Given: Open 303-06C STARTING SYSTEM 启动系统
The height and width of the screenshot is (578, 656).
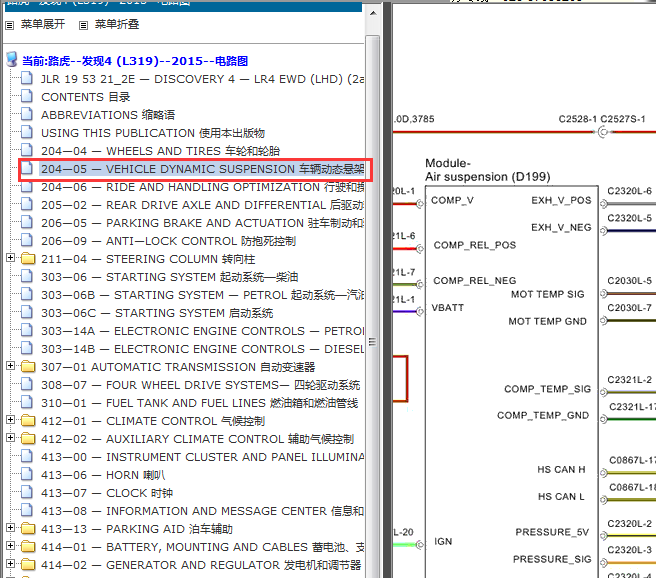Looking at the screenshot, I should coord(157,313).
